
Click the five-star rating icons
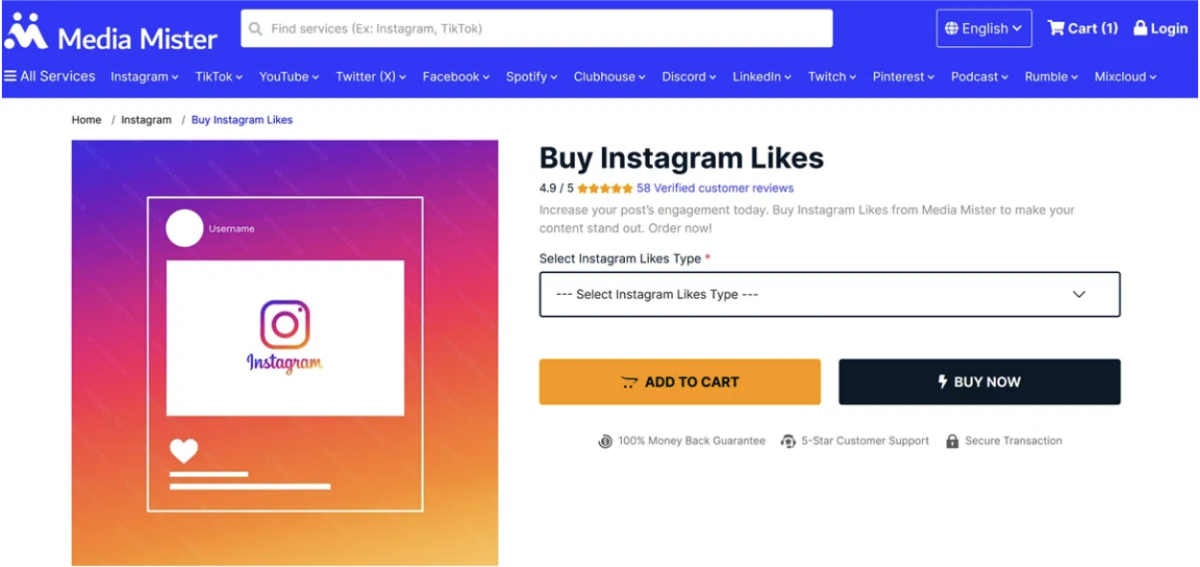[x=604, y=188]
